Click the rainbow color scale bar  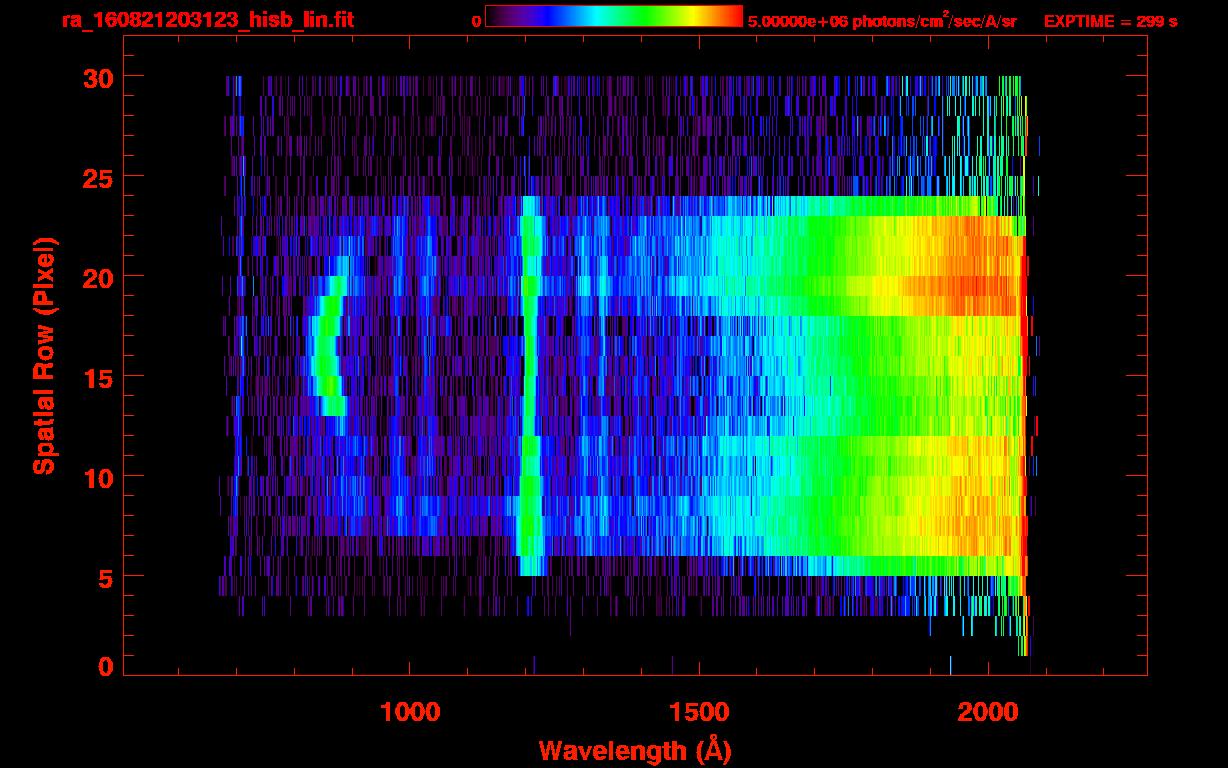point(614,16)
